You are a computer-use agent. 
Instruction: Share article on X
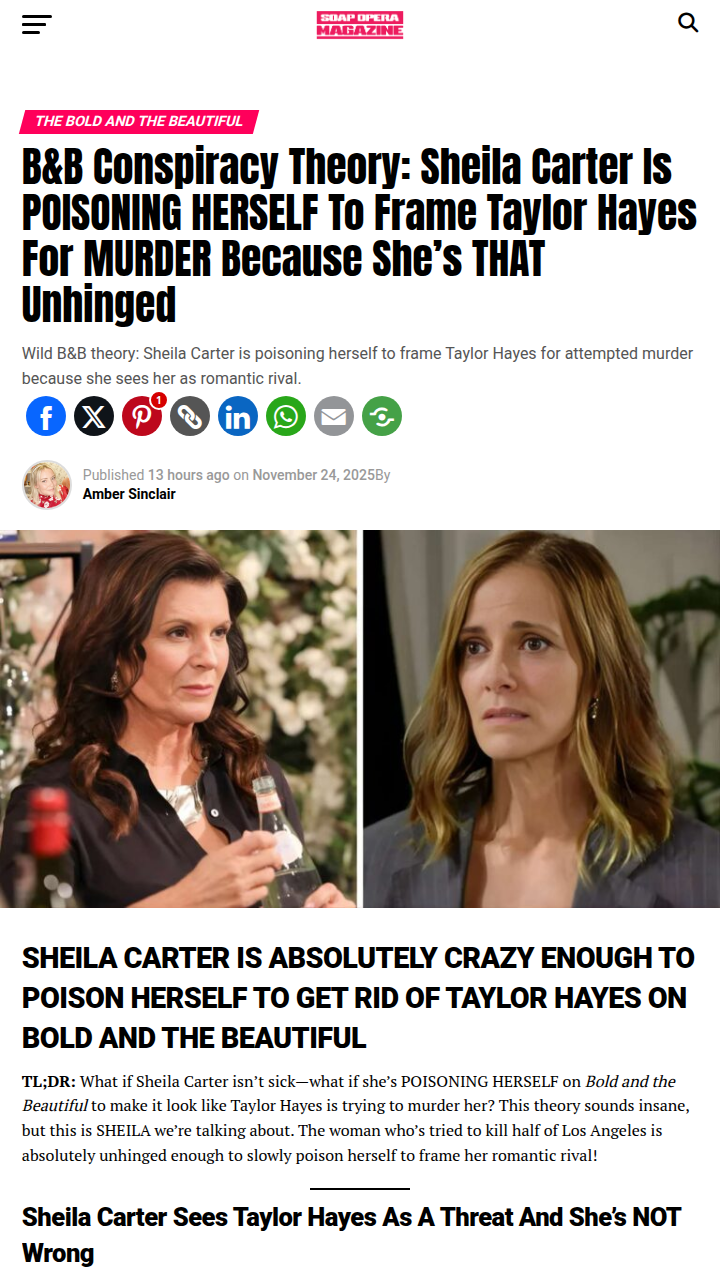point(94,415)
